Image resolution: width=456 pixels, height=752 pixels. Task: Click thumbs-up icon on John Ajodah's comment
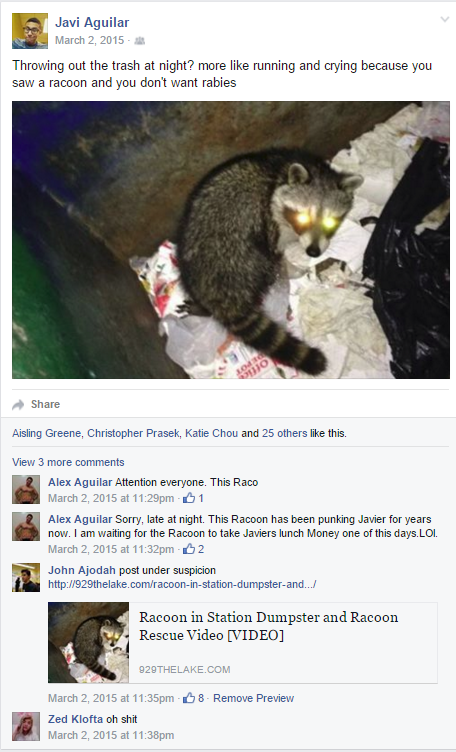pyautogui.click(x=189, y=698)
